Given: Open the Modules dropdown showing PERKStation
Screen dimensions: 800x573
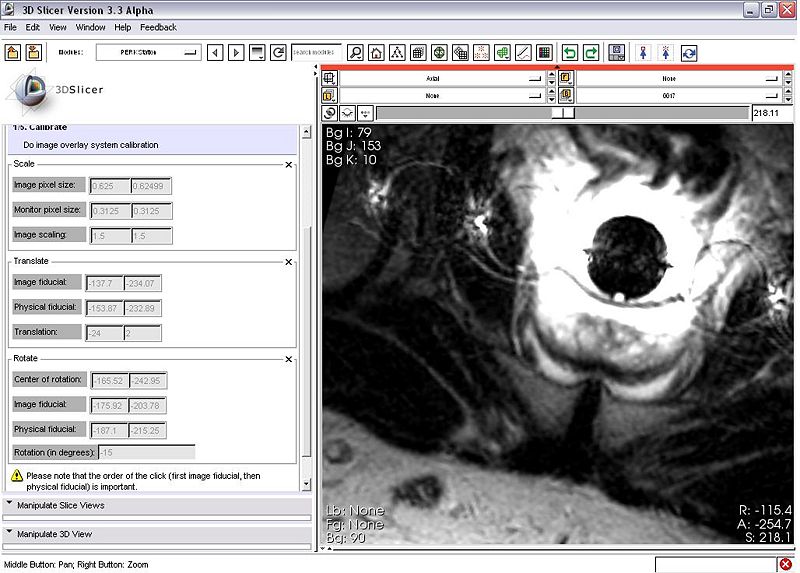Looking at the screenshot, I should click(149, 52).
